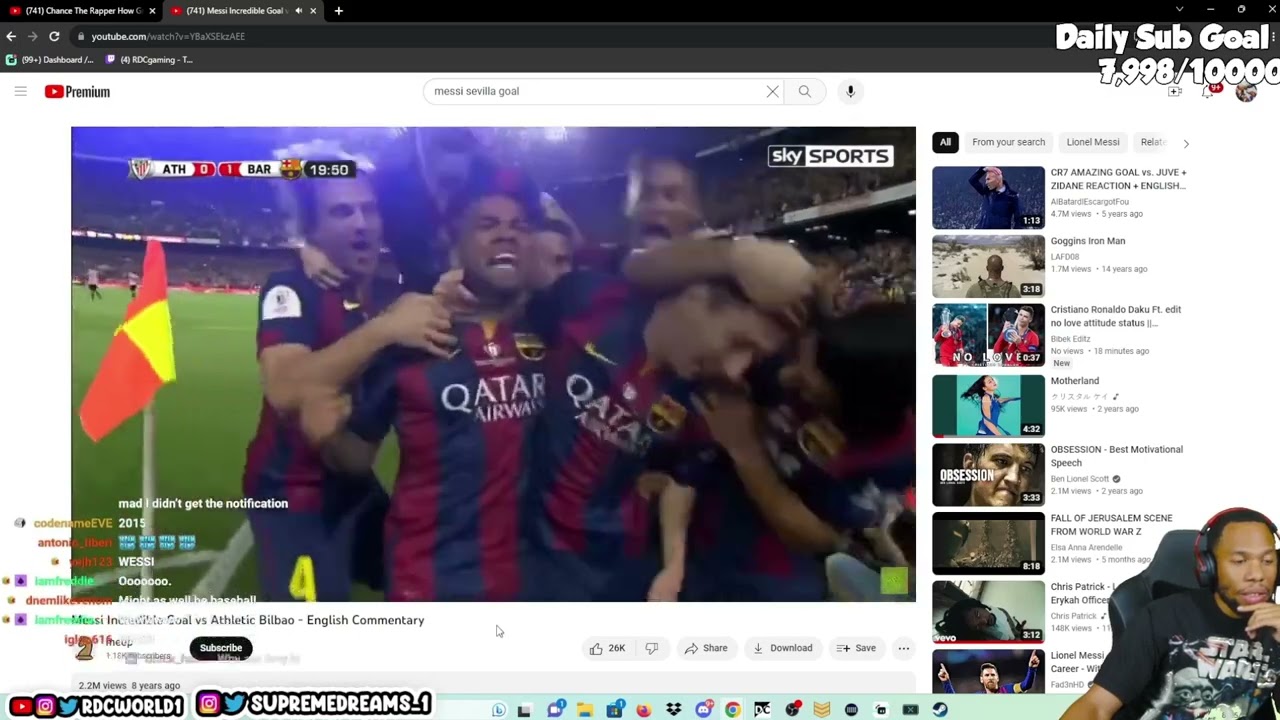The width and height of the screenshot is (1280, 720).
Task: Open the three-dot more actions menu
Action: (x=904, y=648)
